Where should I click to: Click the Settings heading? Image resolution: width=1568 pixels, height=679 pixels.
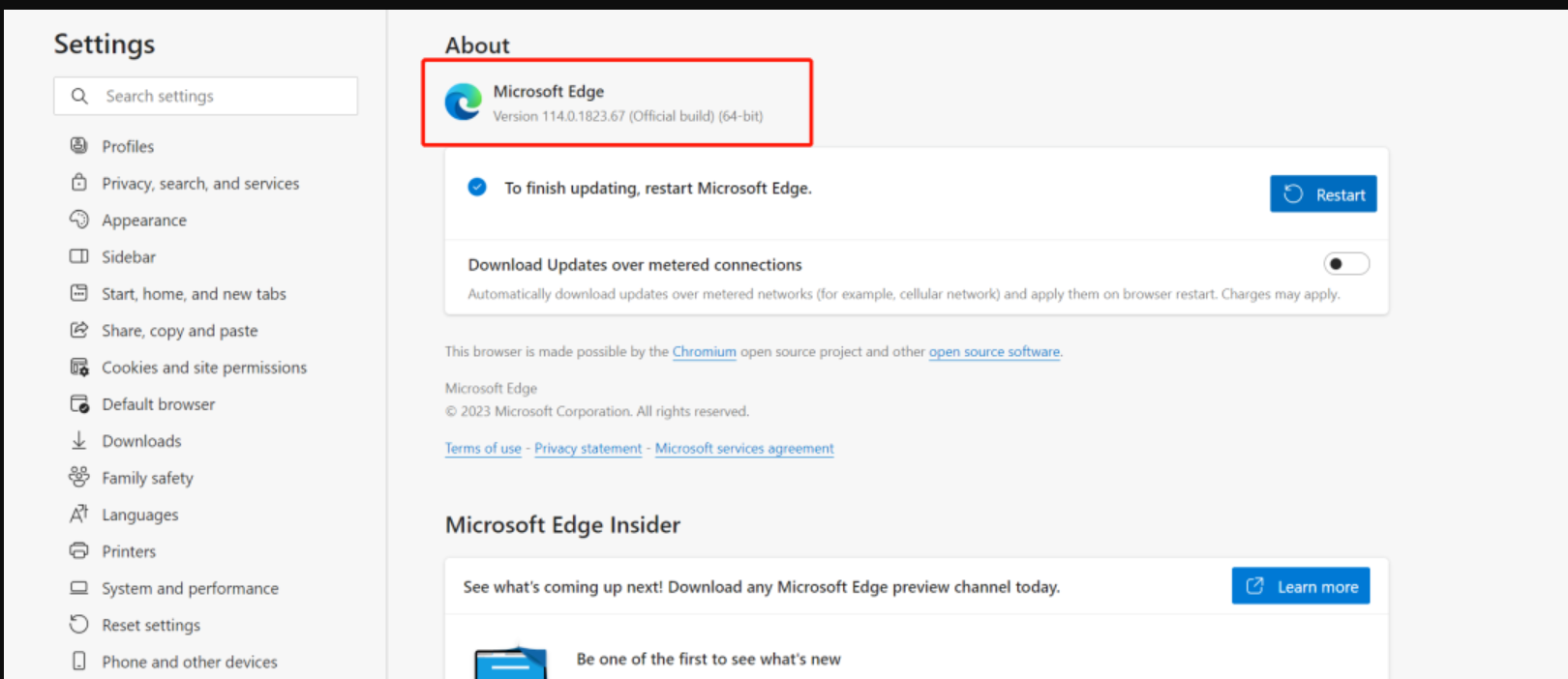105,44
